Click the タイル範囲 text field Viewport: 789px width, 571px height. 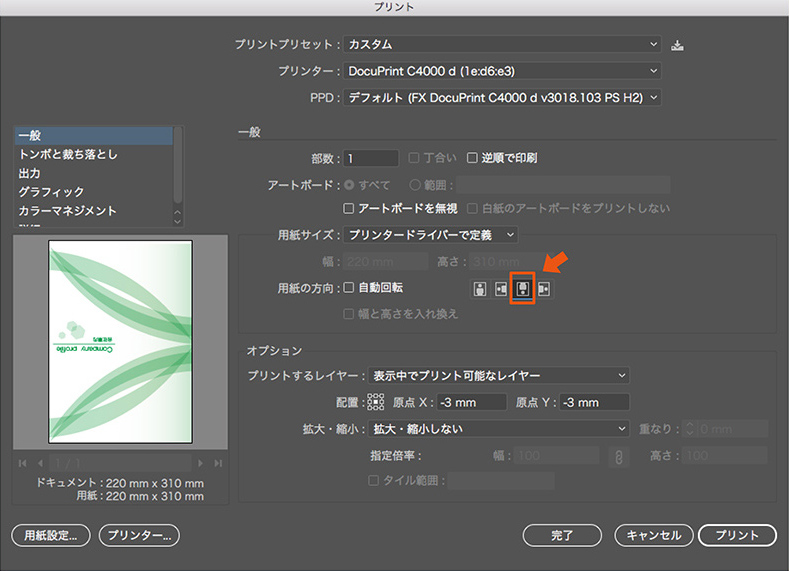pos(501,480)
